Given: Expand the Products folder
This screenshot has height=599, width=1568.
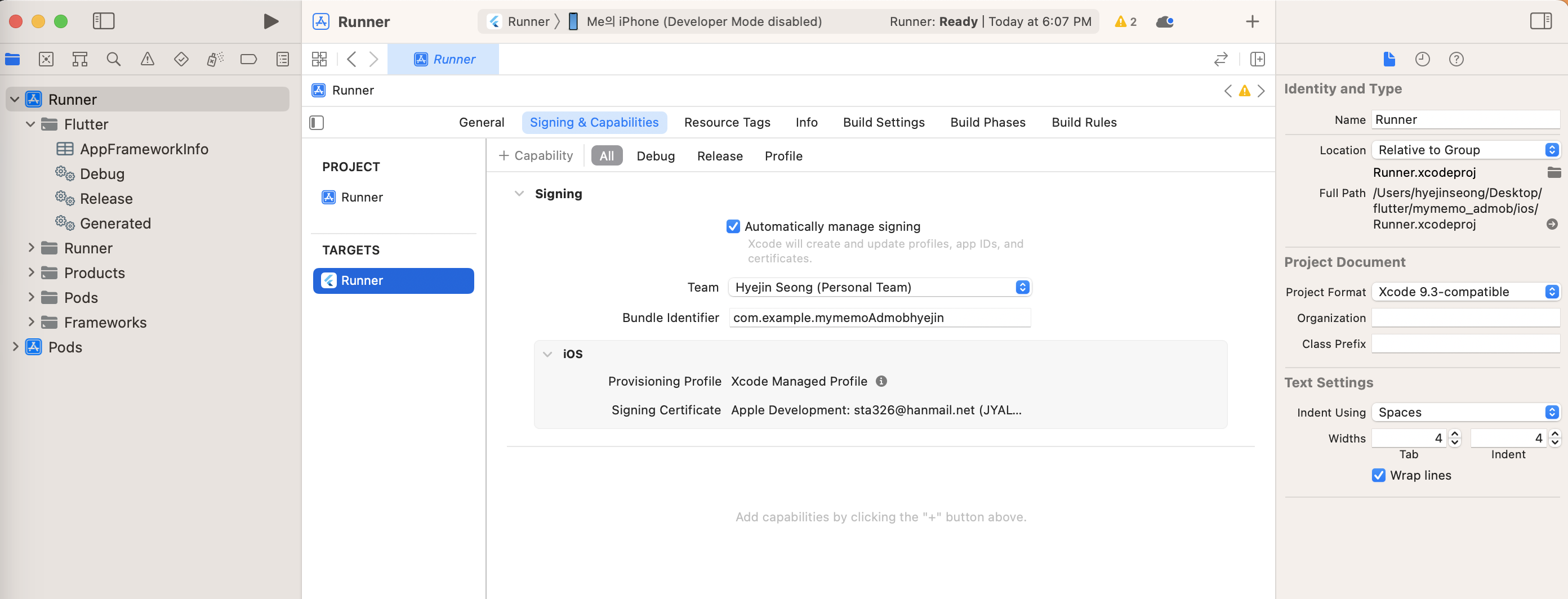Looking at the screenshot, I should pos(30,273).
